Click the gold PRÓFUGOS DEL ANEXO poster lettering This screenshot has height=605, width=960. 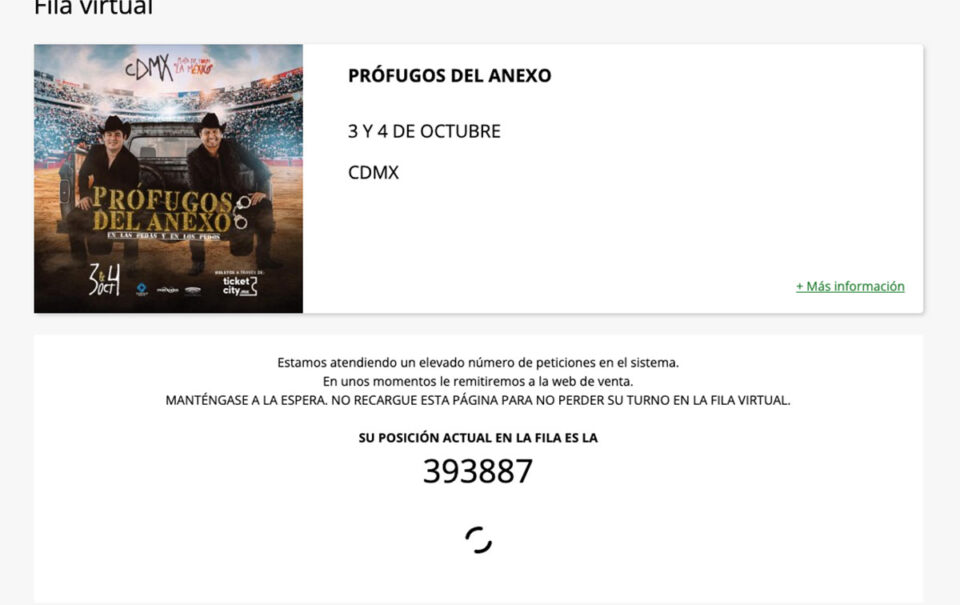coord(162,209)
